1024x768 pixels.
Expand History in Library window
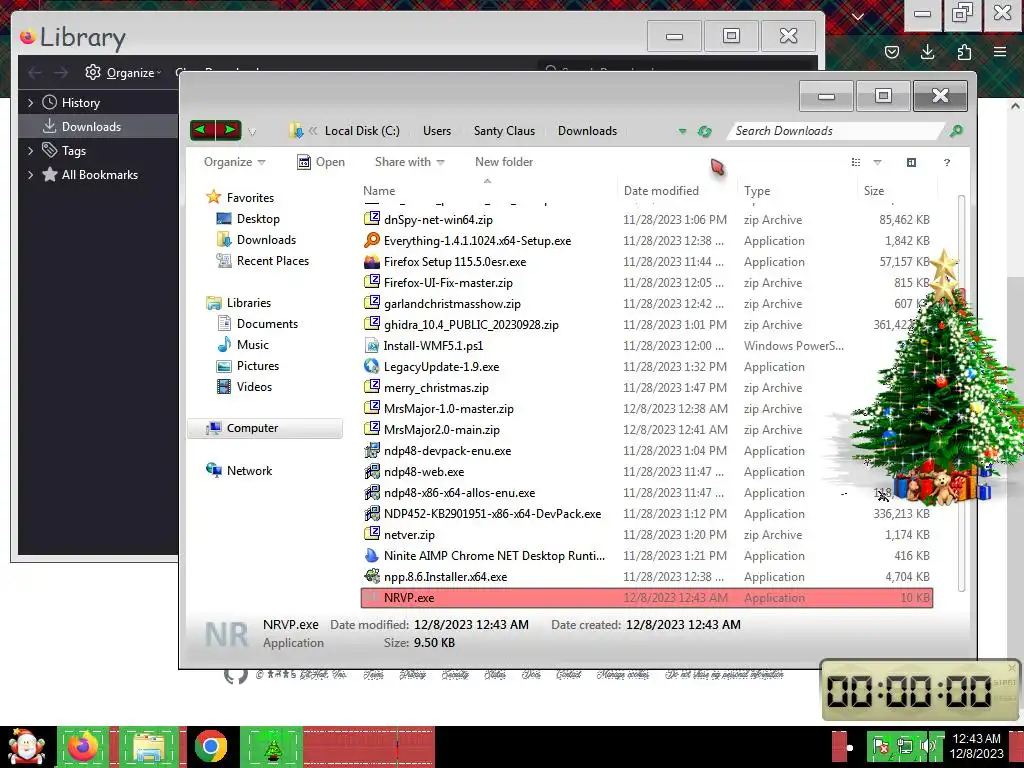coord(30,103)
